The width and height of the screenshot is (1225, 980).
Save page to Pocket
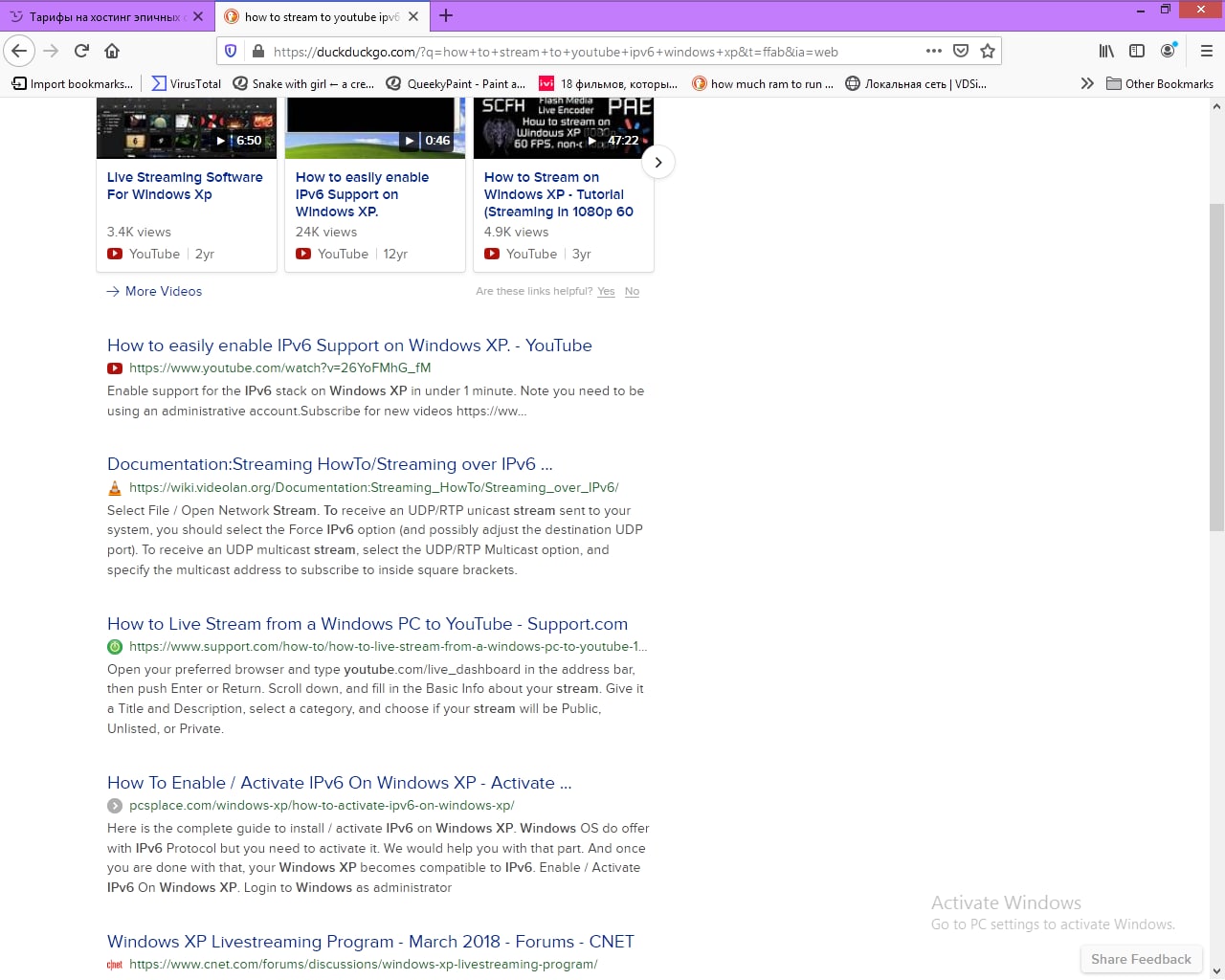click(961, 51)
